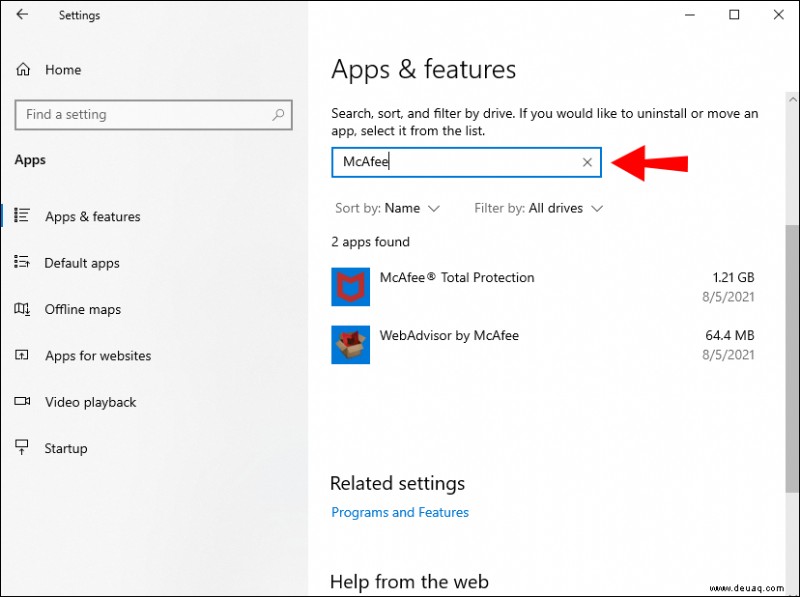The height and width of the screenshot is (597, 800).
Task: Select the Startup sidebar icon
Action: 22,447
